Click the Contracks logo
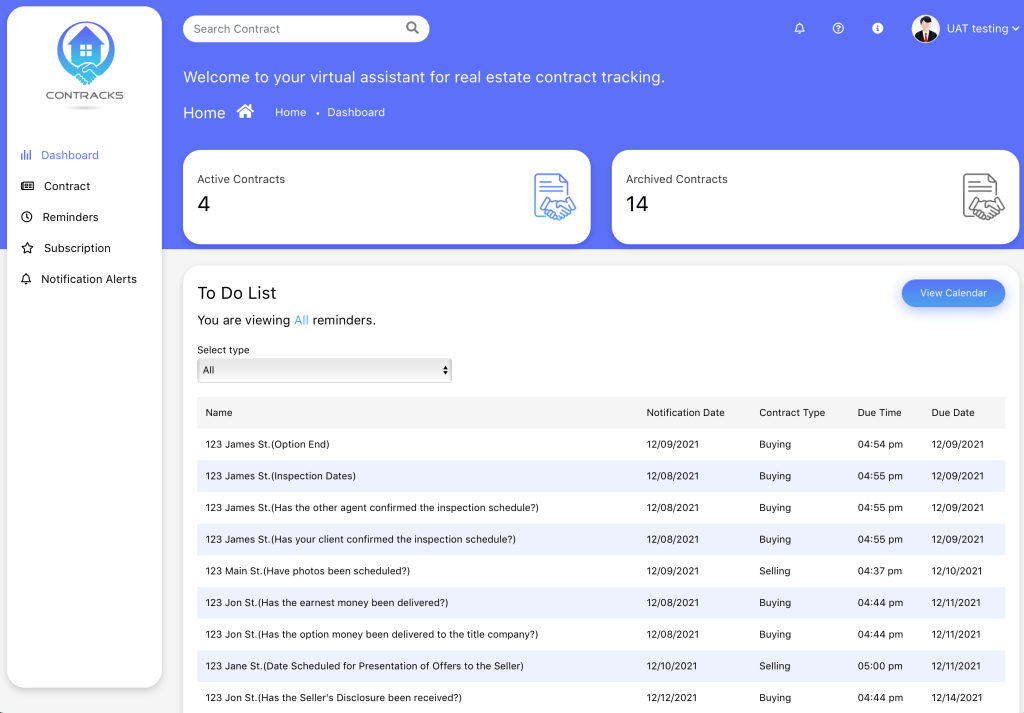 pyautogui.click(x=85, y=64)
